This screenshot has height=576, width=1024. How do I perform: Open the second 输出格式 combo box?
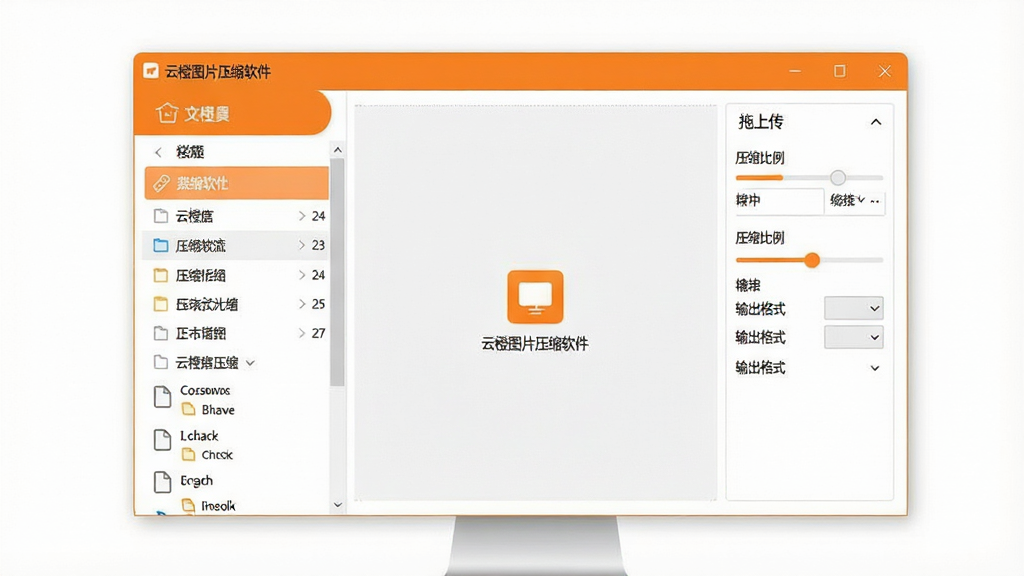(854, 338)
